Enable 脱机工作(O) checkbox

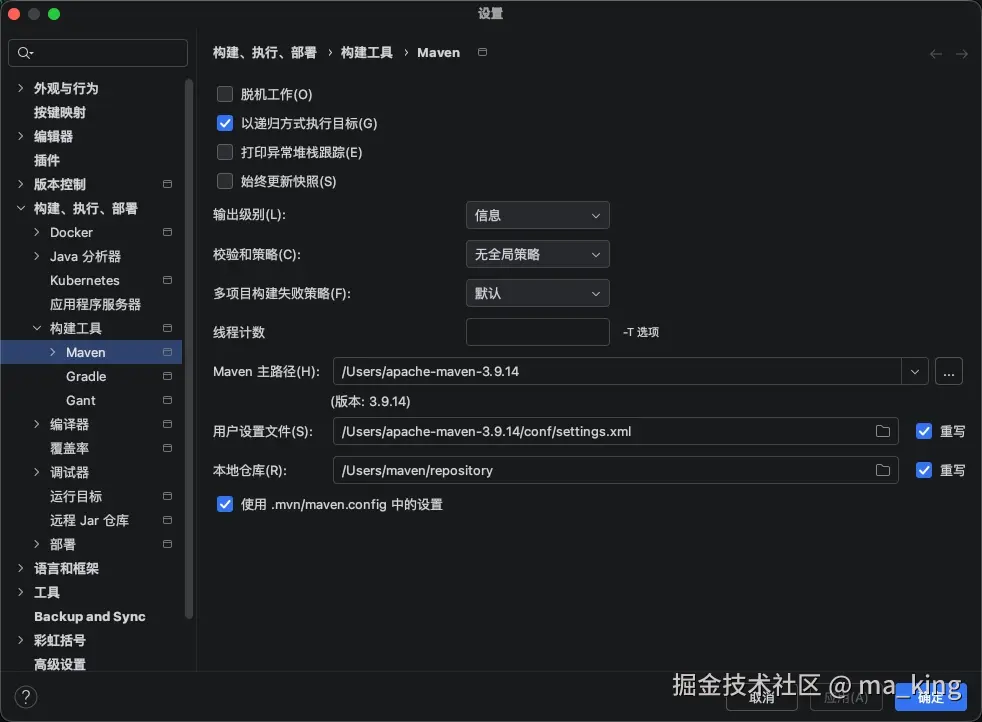pos(225,95)
